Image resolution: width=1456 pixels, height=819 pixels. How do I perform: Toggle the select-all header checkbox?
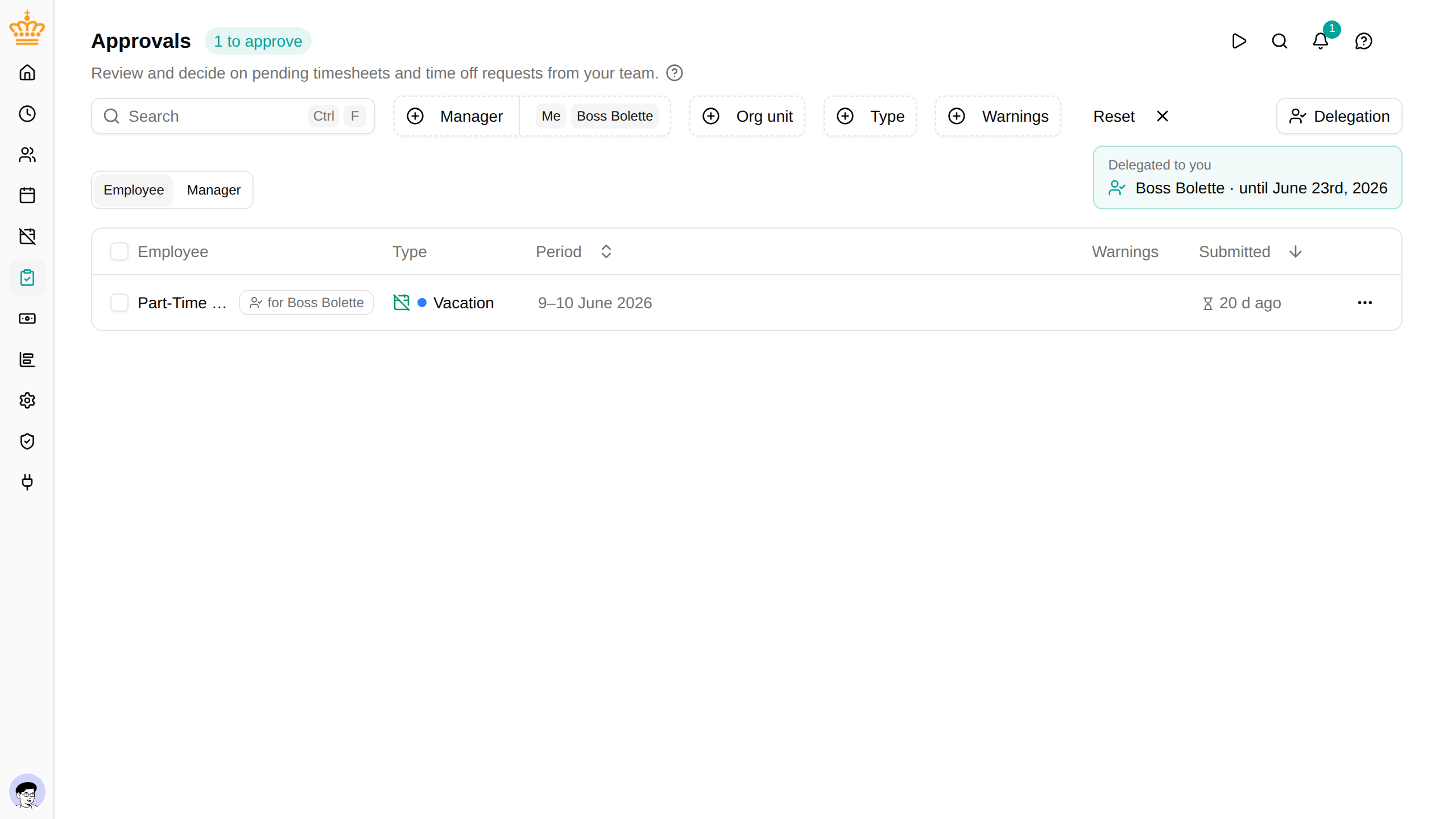(x=119, y=251)
